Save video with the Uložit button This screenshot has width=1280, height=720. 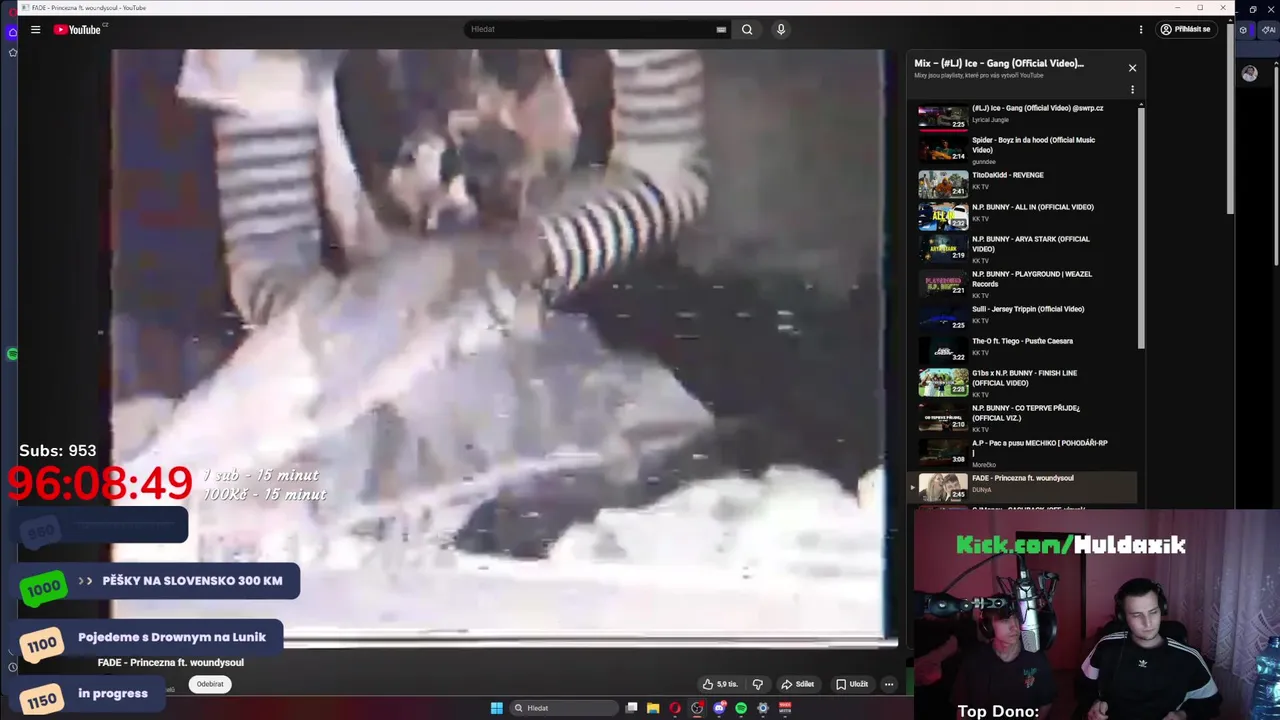click(x=852, y=684)
